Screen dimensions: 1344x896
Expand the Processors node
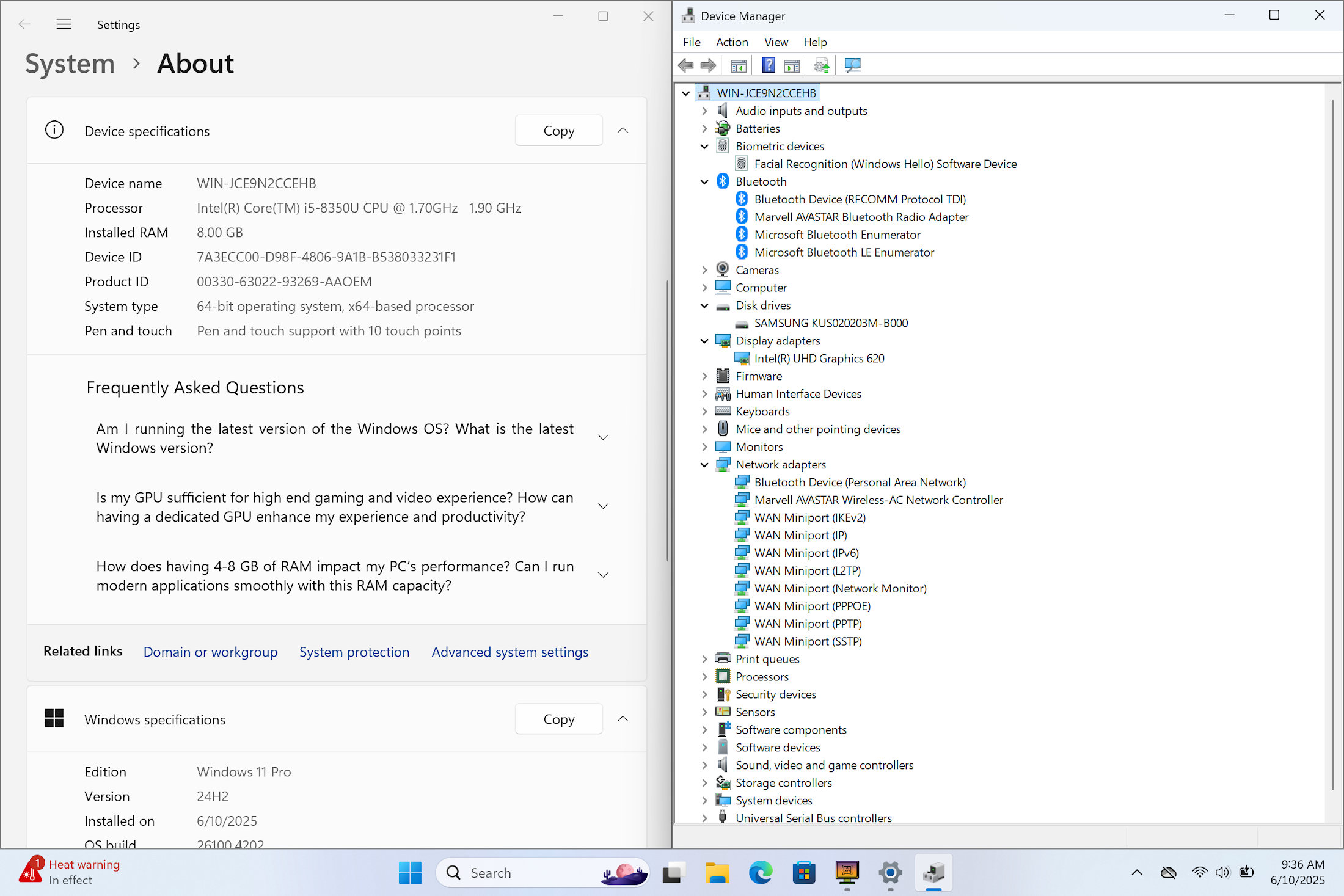(704, 677)
